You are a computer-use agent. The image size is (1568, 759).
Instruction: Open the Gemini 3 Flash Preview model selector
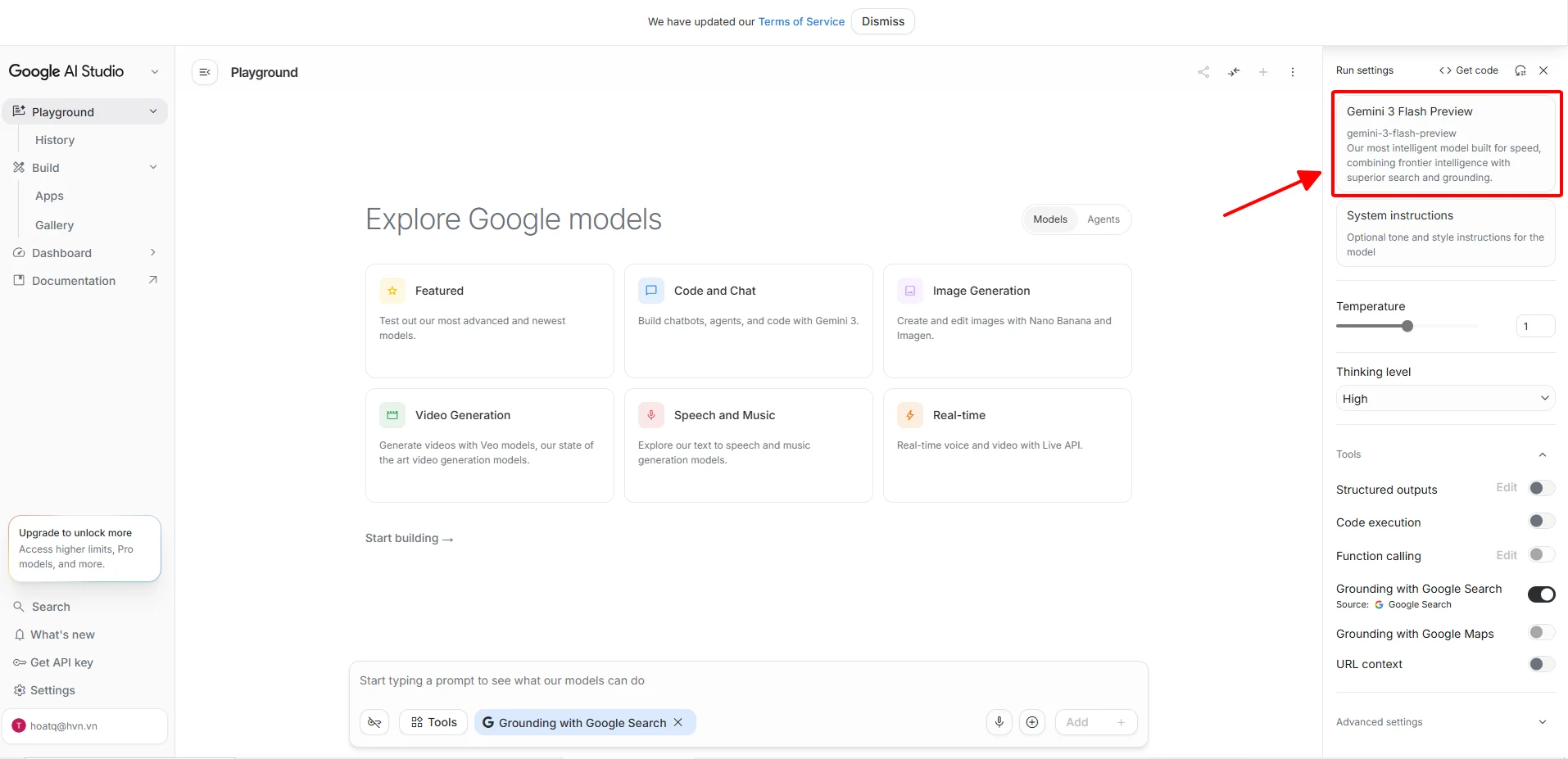(1445, 144)
